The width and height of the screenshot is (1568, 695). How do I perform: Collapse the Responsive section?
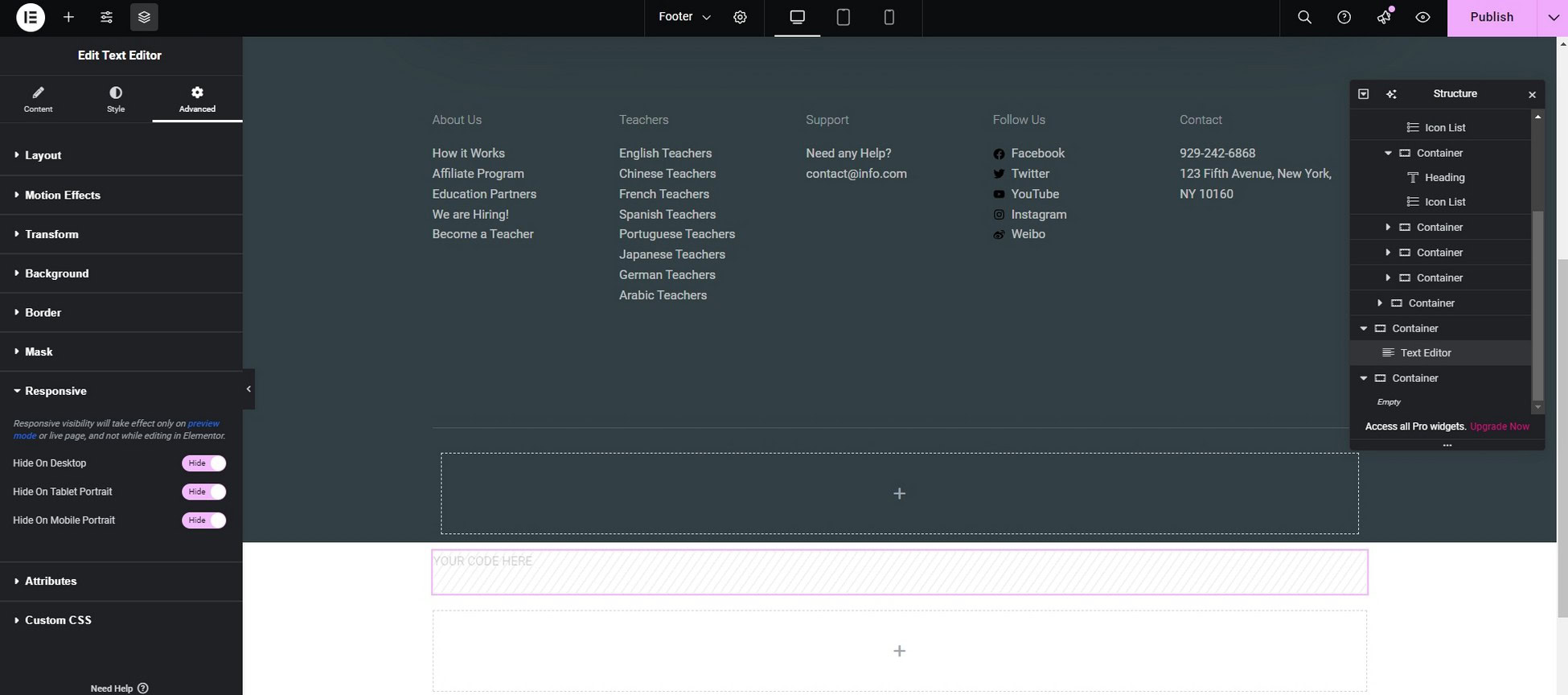(121, 391)
